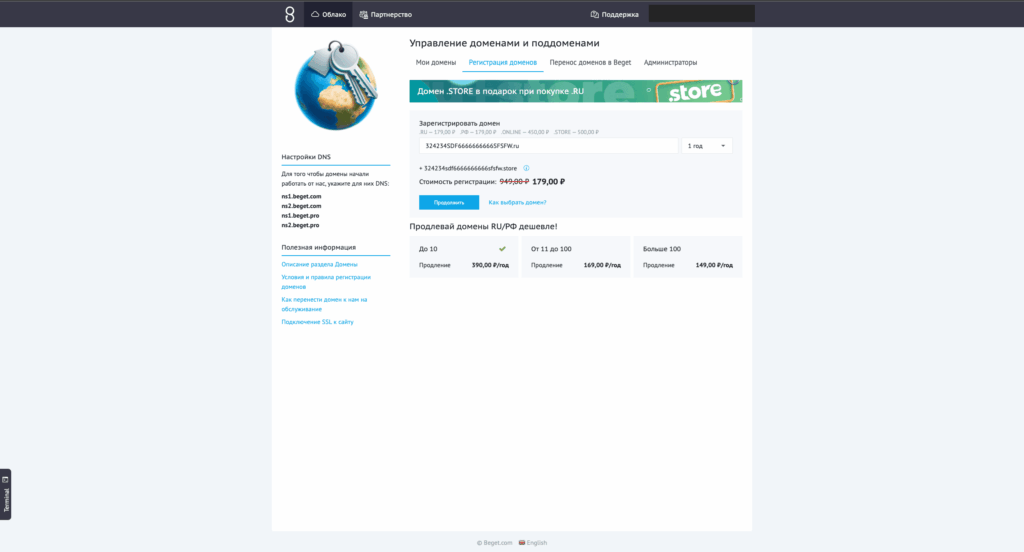Screen dimensions: 1024x552
Task: Click the Beget logo in top bar
Action: tap(289, 14)
